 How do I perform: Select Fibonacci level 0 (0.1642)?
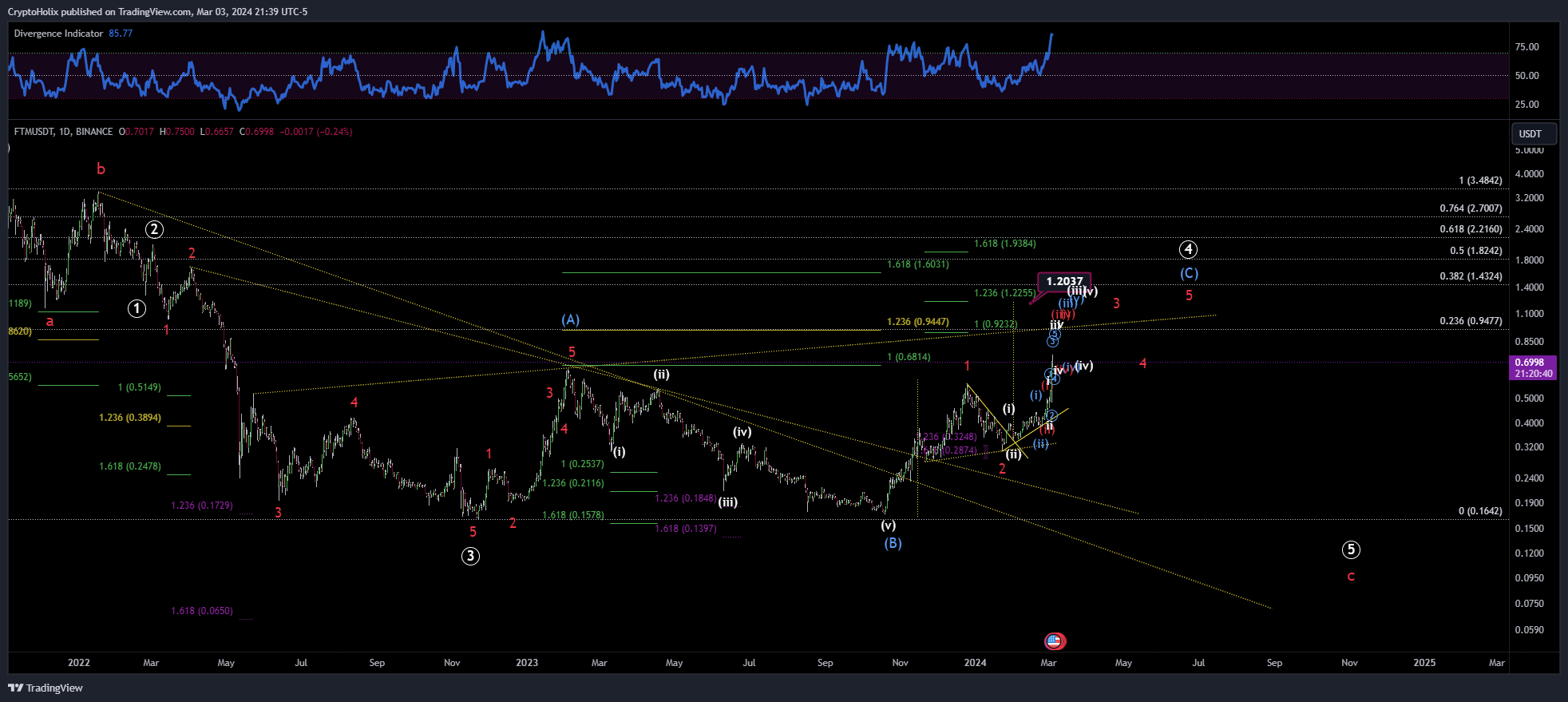point(1480,511)
